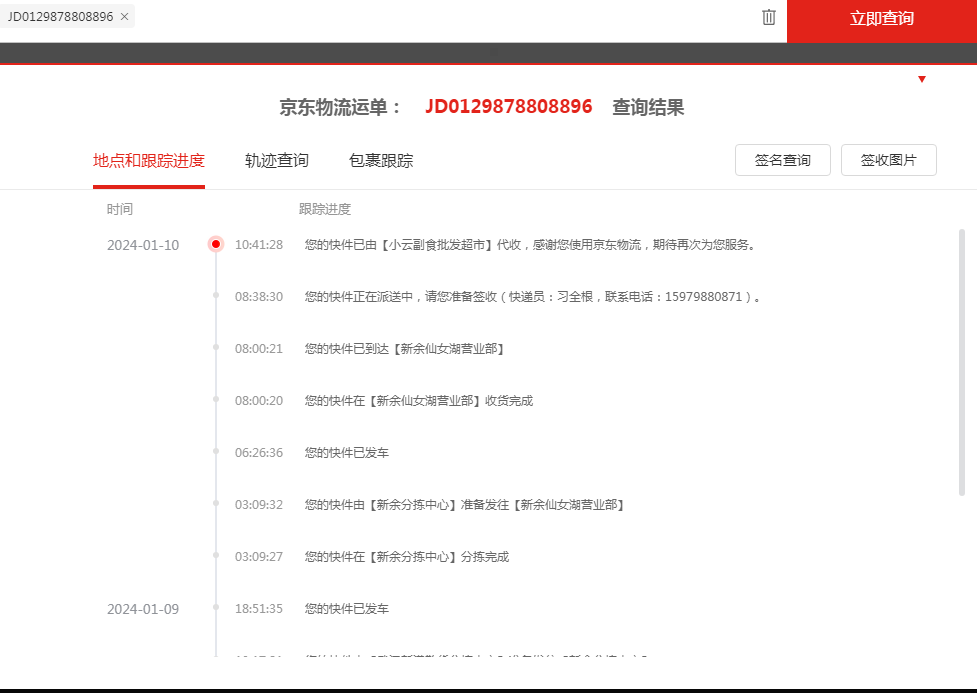
Task: Click the red timeline dot at 10:41:28
Action: tap(216, 244)
